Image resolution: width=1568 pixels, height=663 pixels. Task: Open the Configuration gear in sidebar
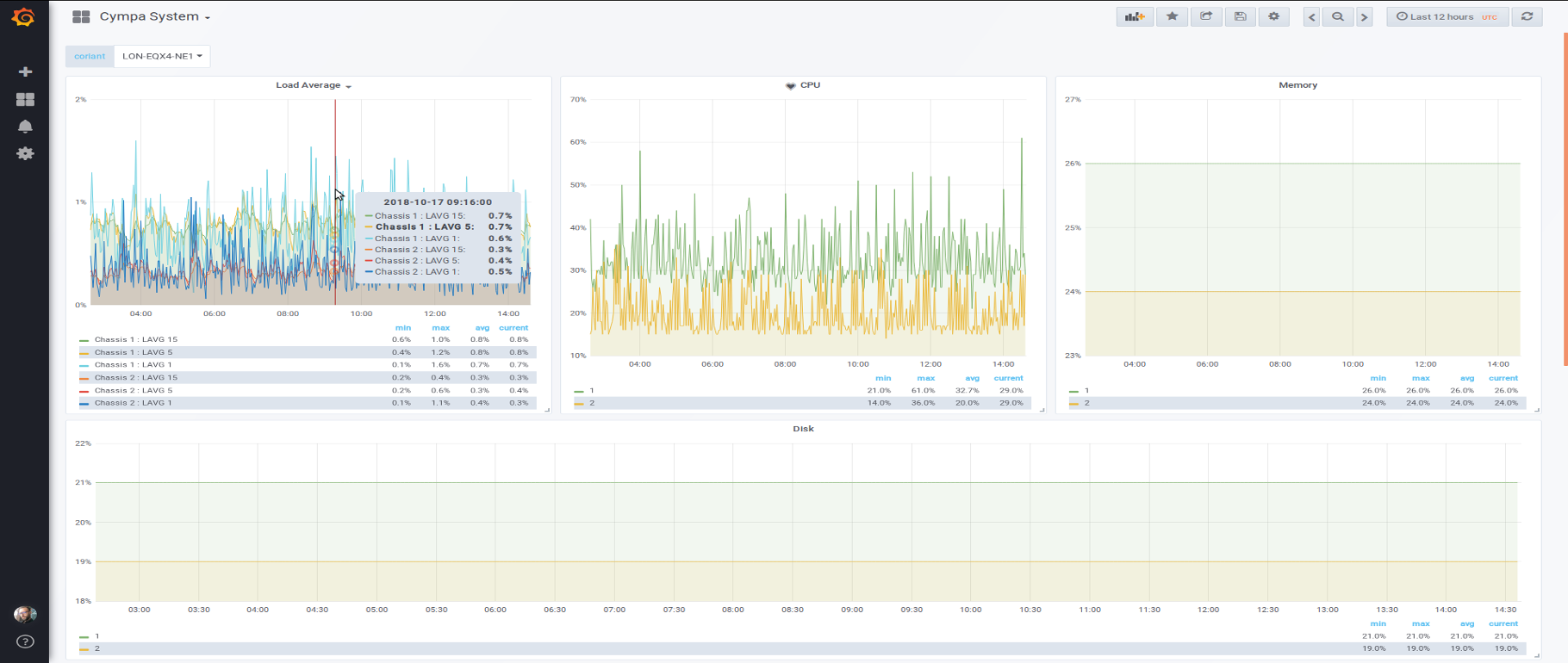coord(25,153)
